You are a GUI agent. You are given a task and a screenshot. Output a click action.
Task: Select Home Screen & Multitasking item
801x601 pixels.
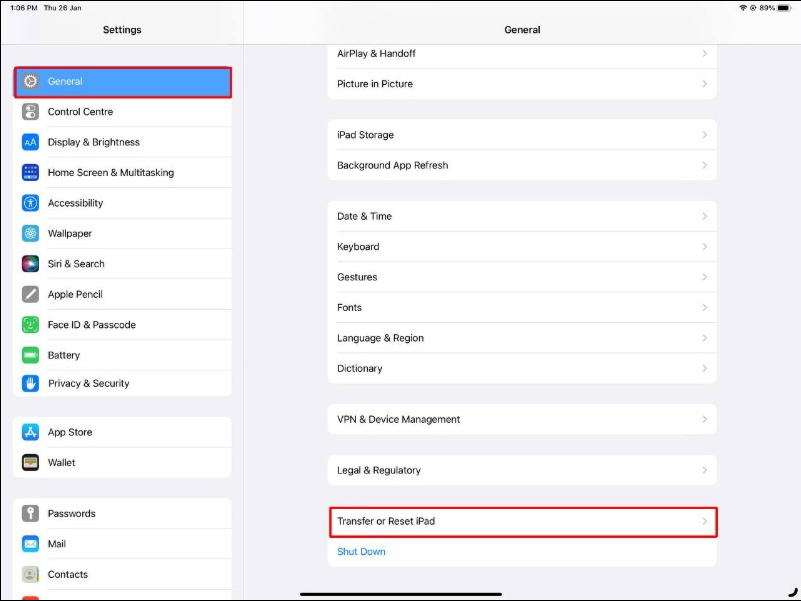[110, 173]
